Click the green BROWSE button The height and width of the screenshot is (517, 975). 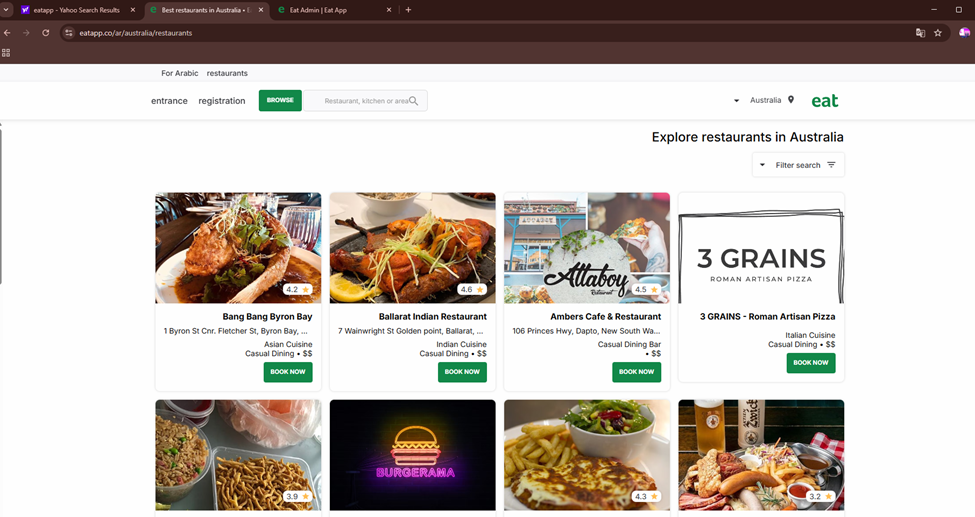[280, 100]
